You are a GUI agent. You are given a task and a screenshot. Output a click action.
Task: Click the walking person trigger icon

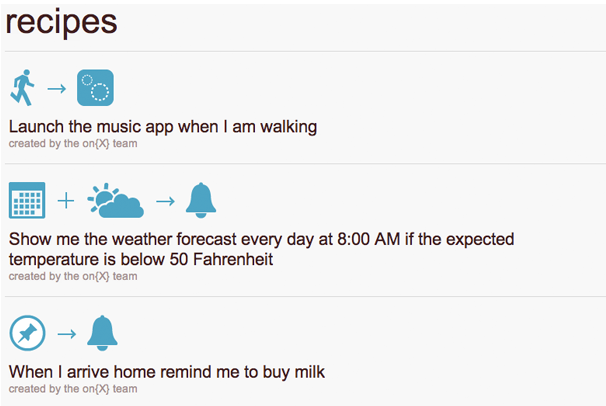[x=22, y=88]
